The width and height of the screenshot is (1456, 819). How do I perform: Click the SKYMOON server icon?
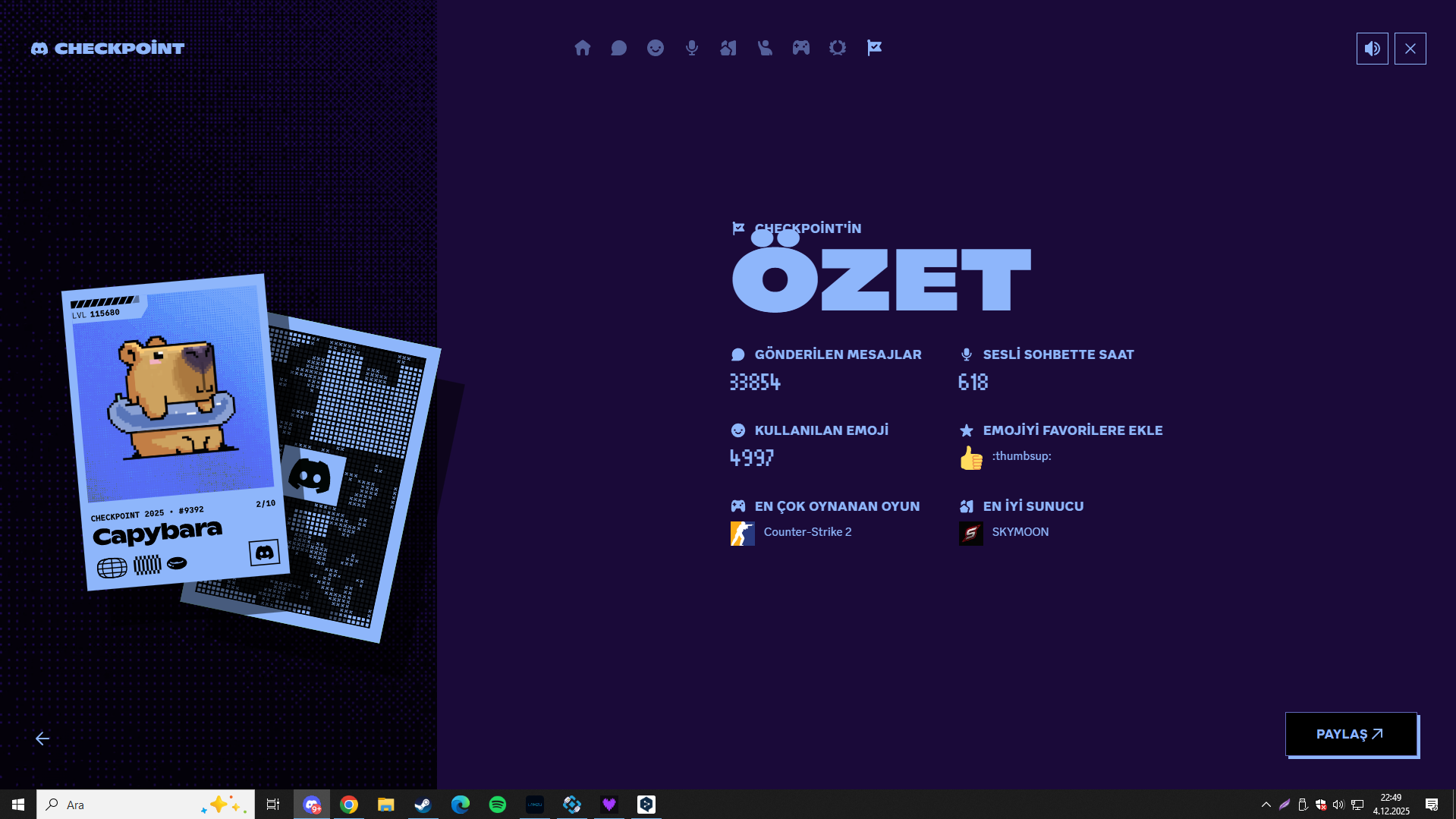pyautogui.click(x=970, y=532)
